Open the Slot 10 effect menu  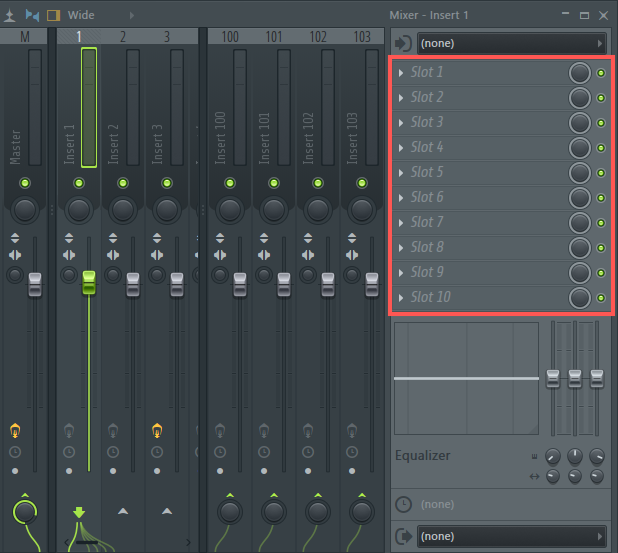pyautogui.click(x=401, y=298)
